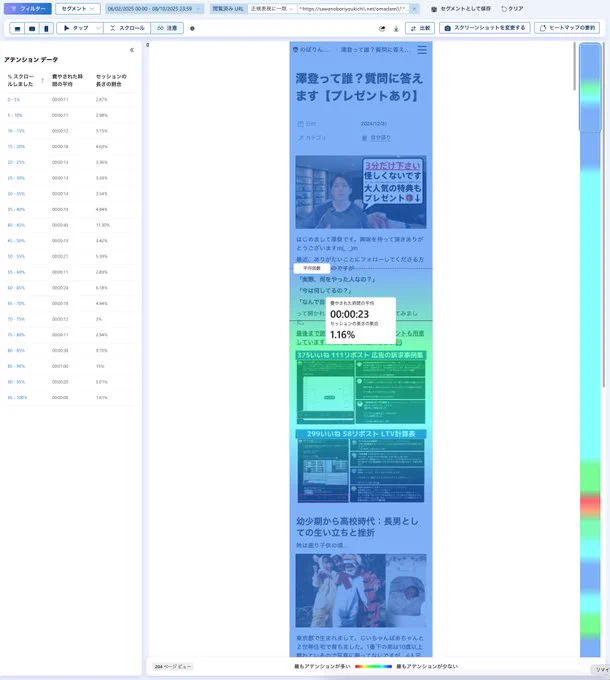Select the mobile device view icon

click(x=46, y=28)
